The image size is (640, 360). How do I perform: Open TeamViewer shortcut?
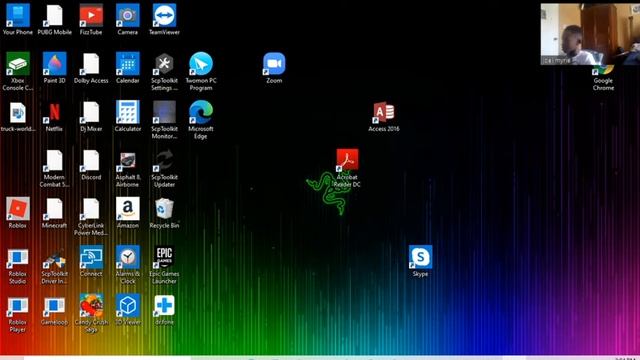(x=164, y=16)
